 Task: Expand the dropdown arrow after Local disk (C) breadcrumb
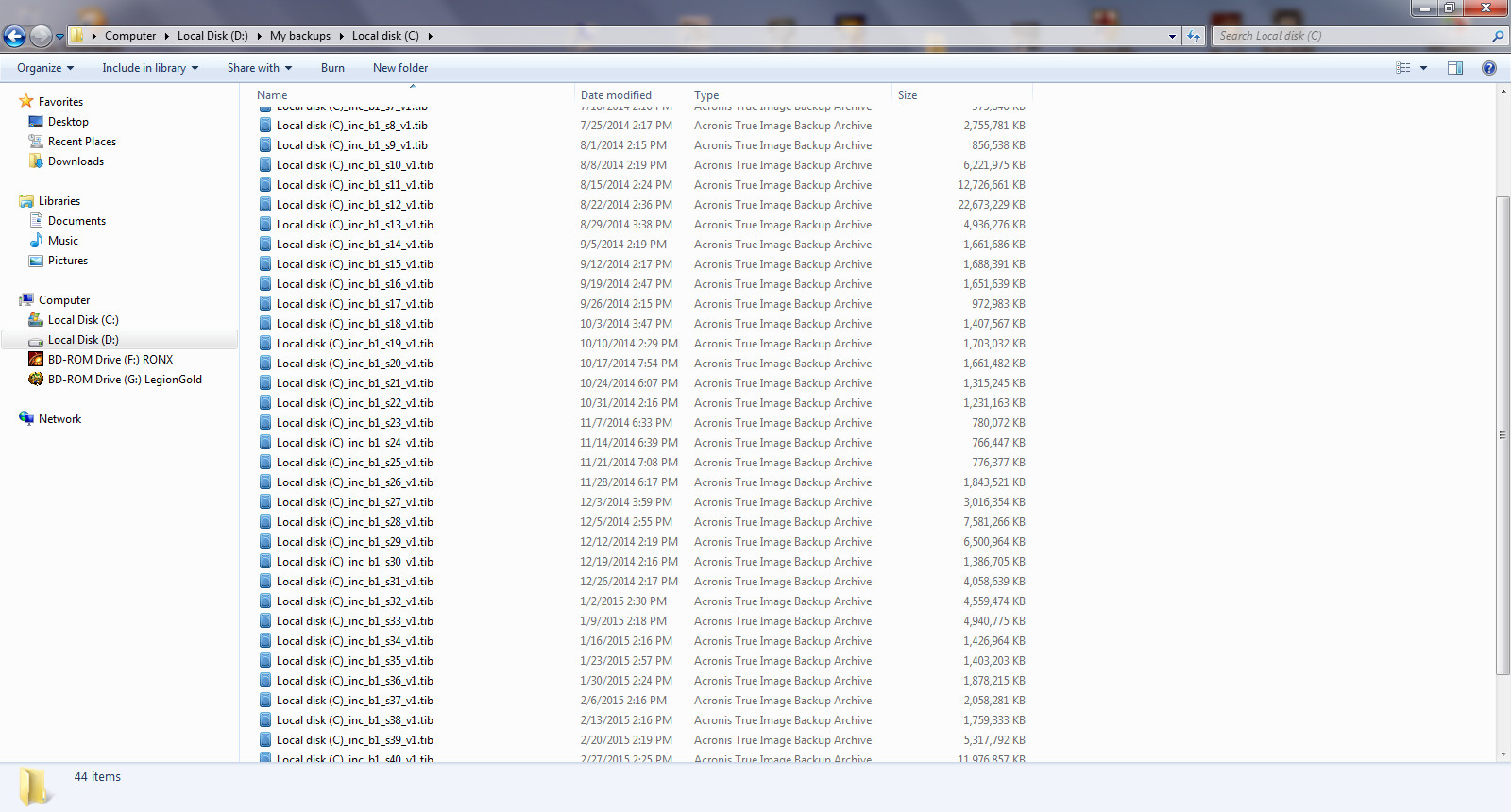point(430,36)
